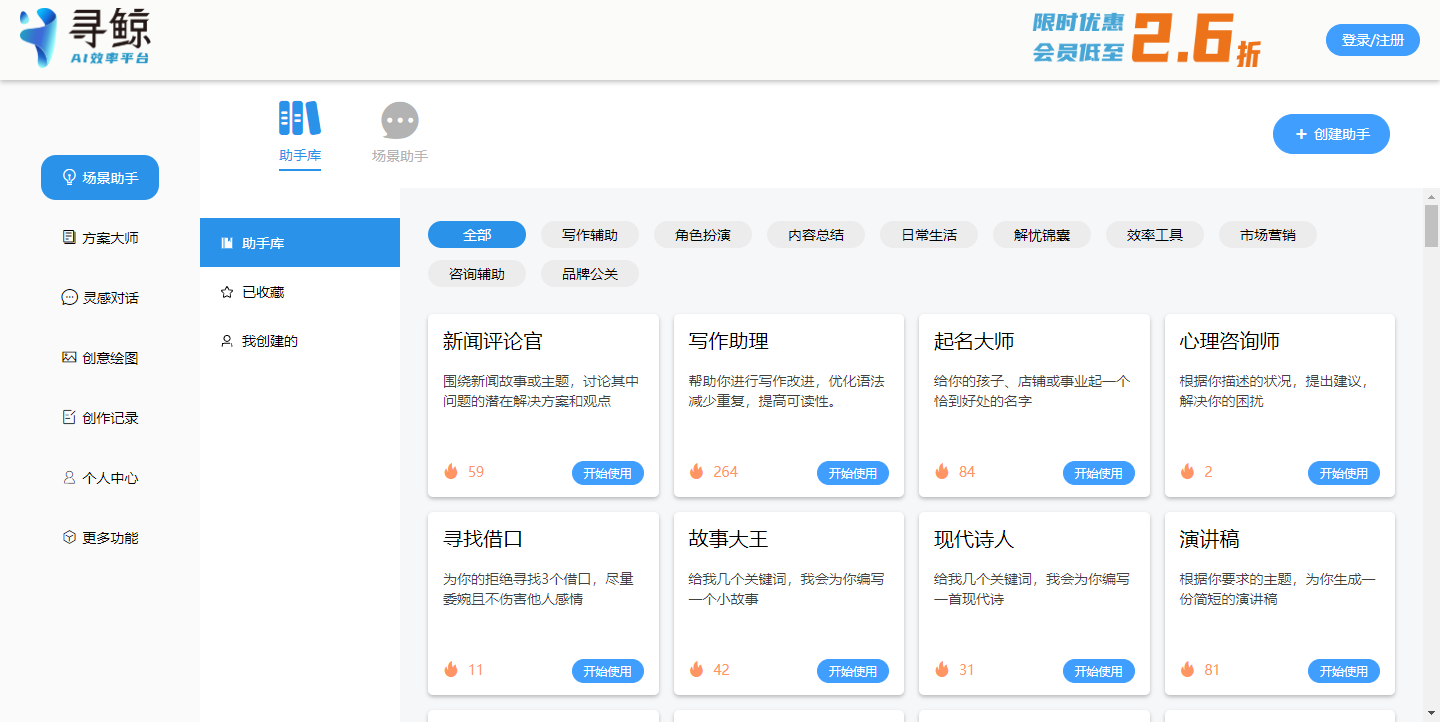1440x722 pixels.
Task: Click the usage count 81 on 演讲稿
Action: [1212, 670]
